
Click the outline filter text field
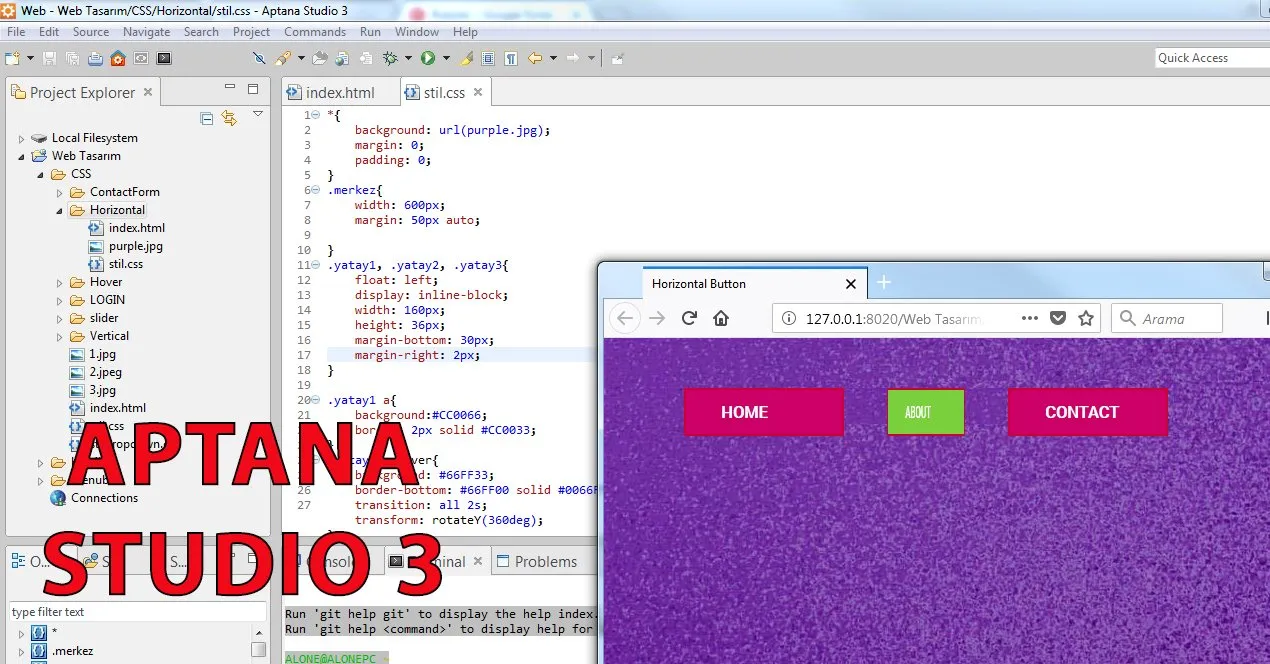(138, 612)
